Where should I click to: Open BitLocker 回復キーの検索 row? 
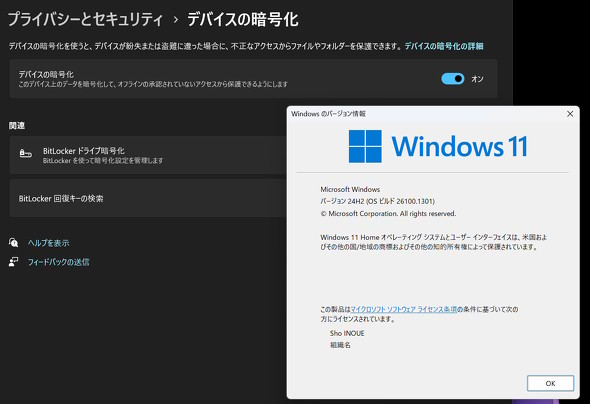pos(148,198)
